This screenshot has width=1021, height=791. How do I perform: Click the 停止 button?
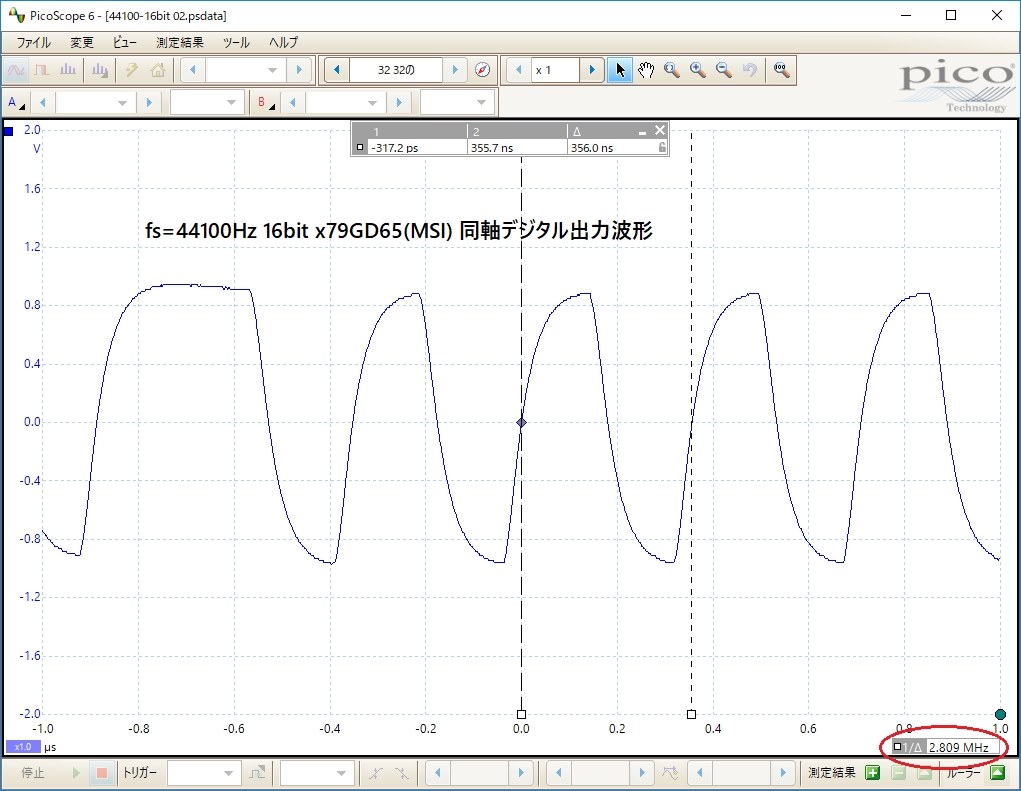pyautogui.click(x=33, y=773)
